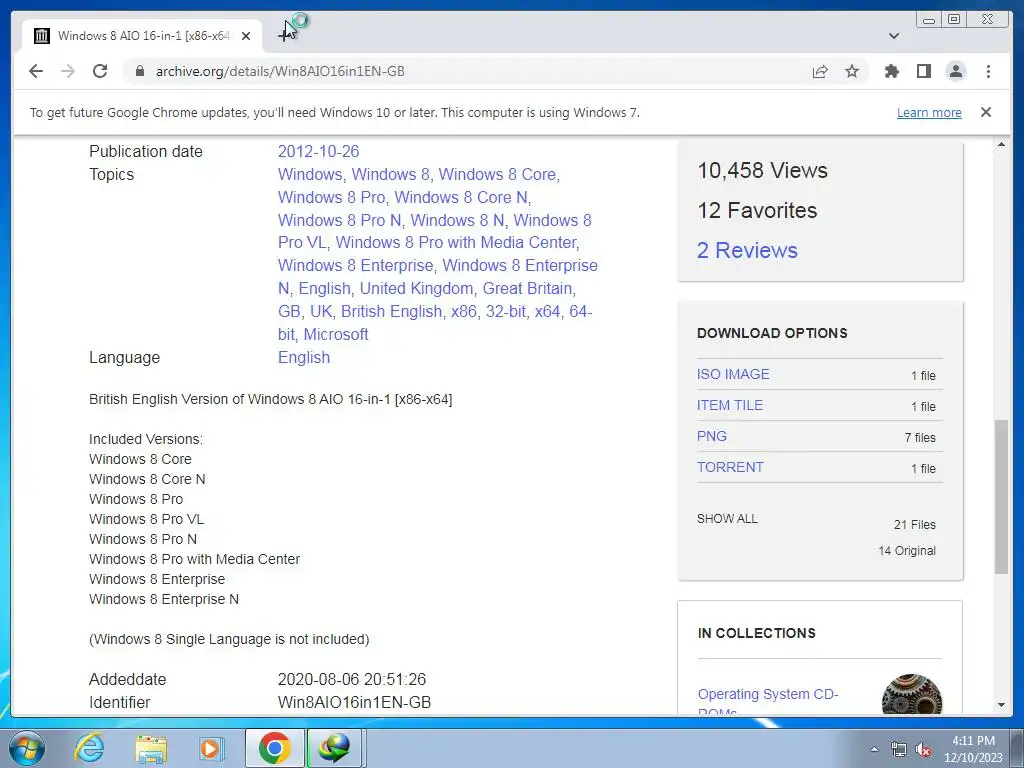Screen dimensions: 1024x768
Task: Download the ITEM TILE option
Action: 729,405
